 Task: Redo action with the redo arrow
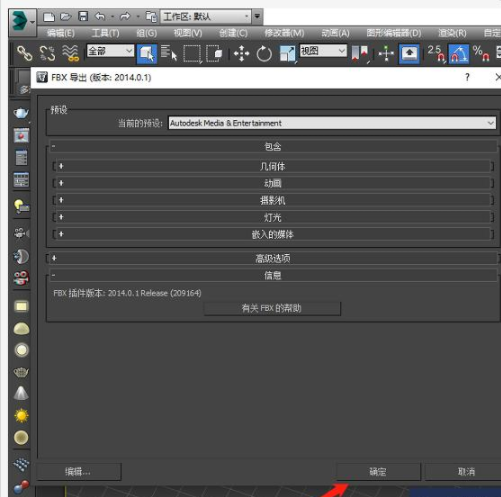point(125,16)
